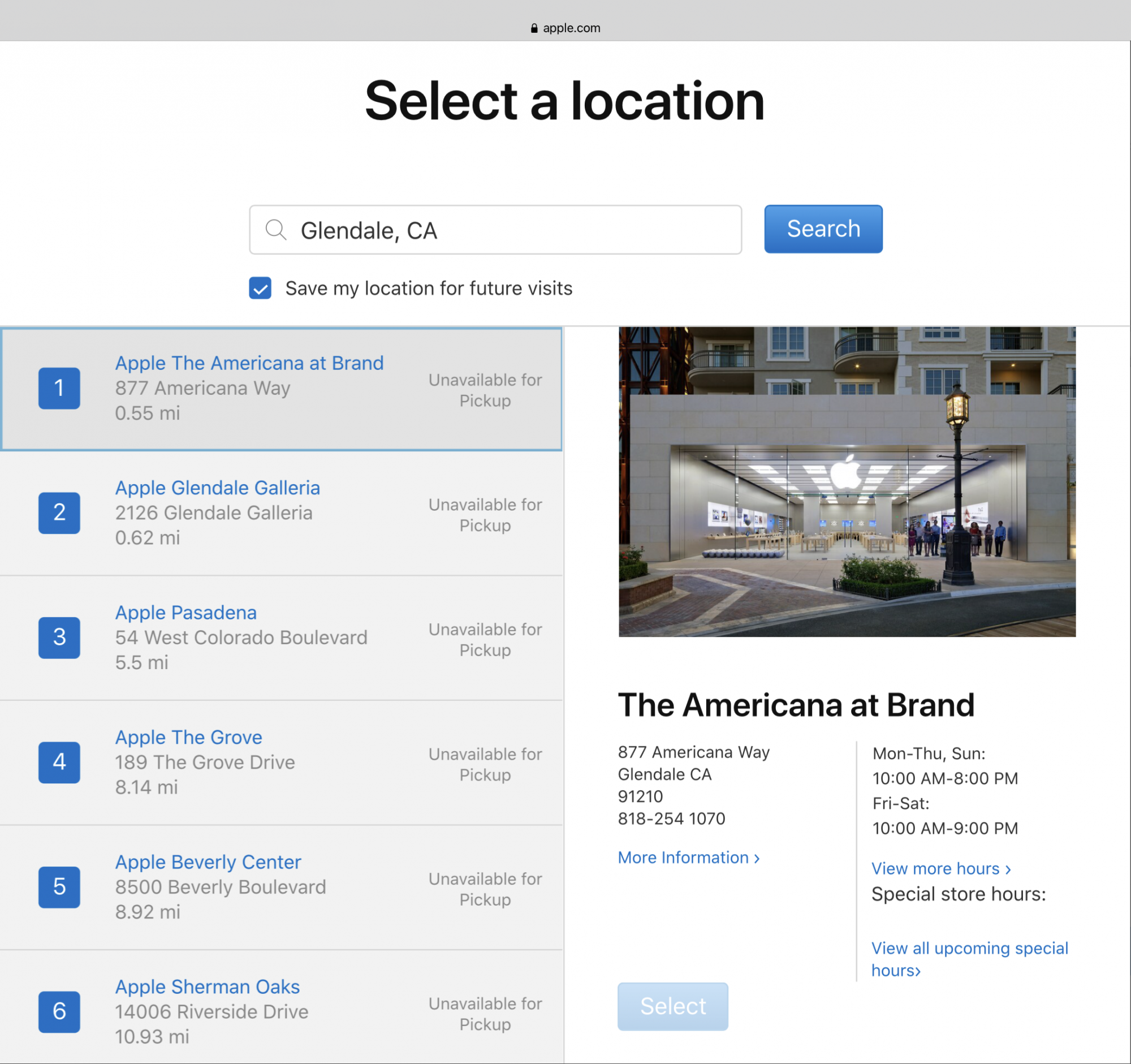Click the Americana at Brand store photo
The height and width of the screenshot is (1064, 1131).
(x=847, y=481)
